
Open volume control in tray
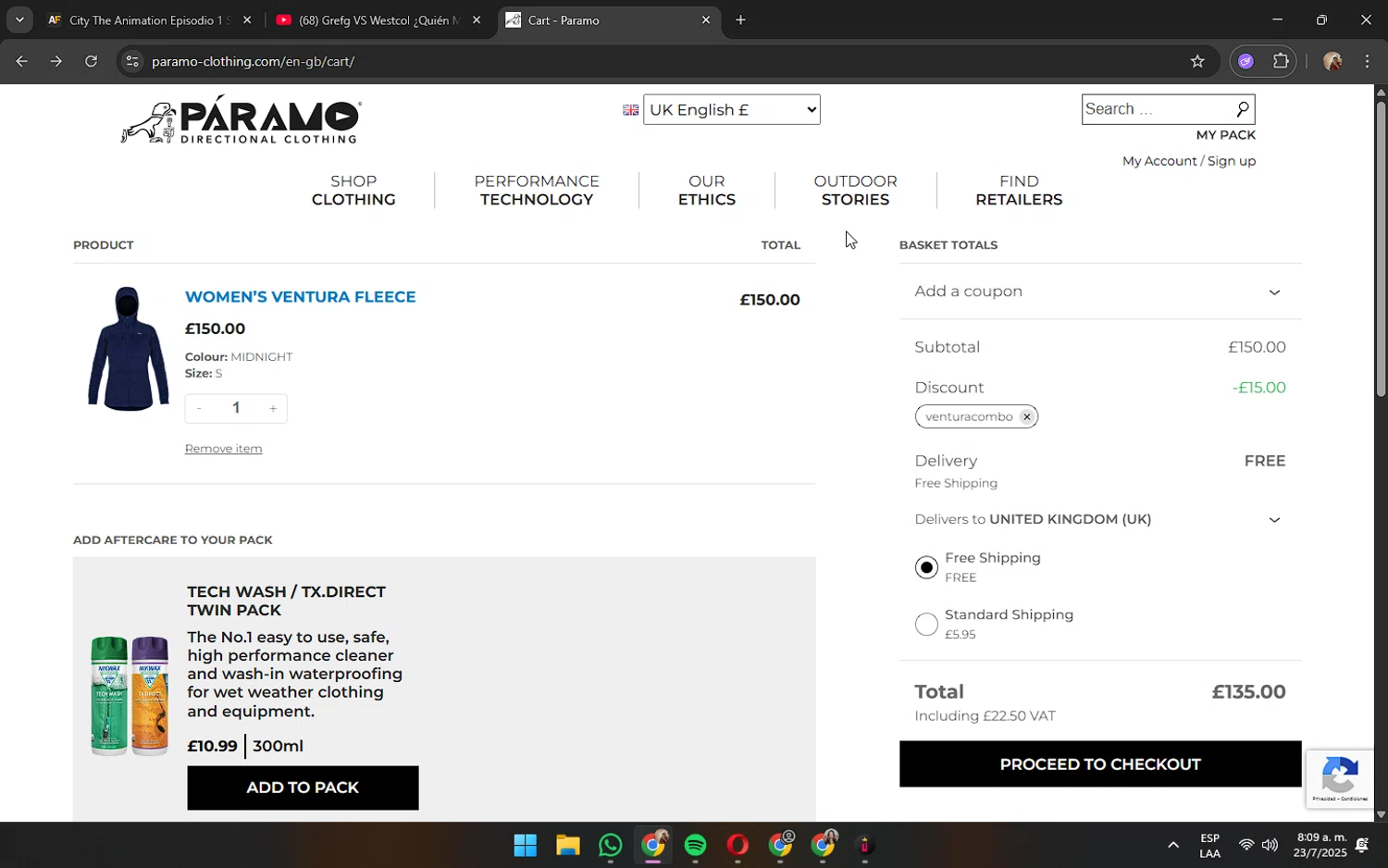tap(1270, 845)
